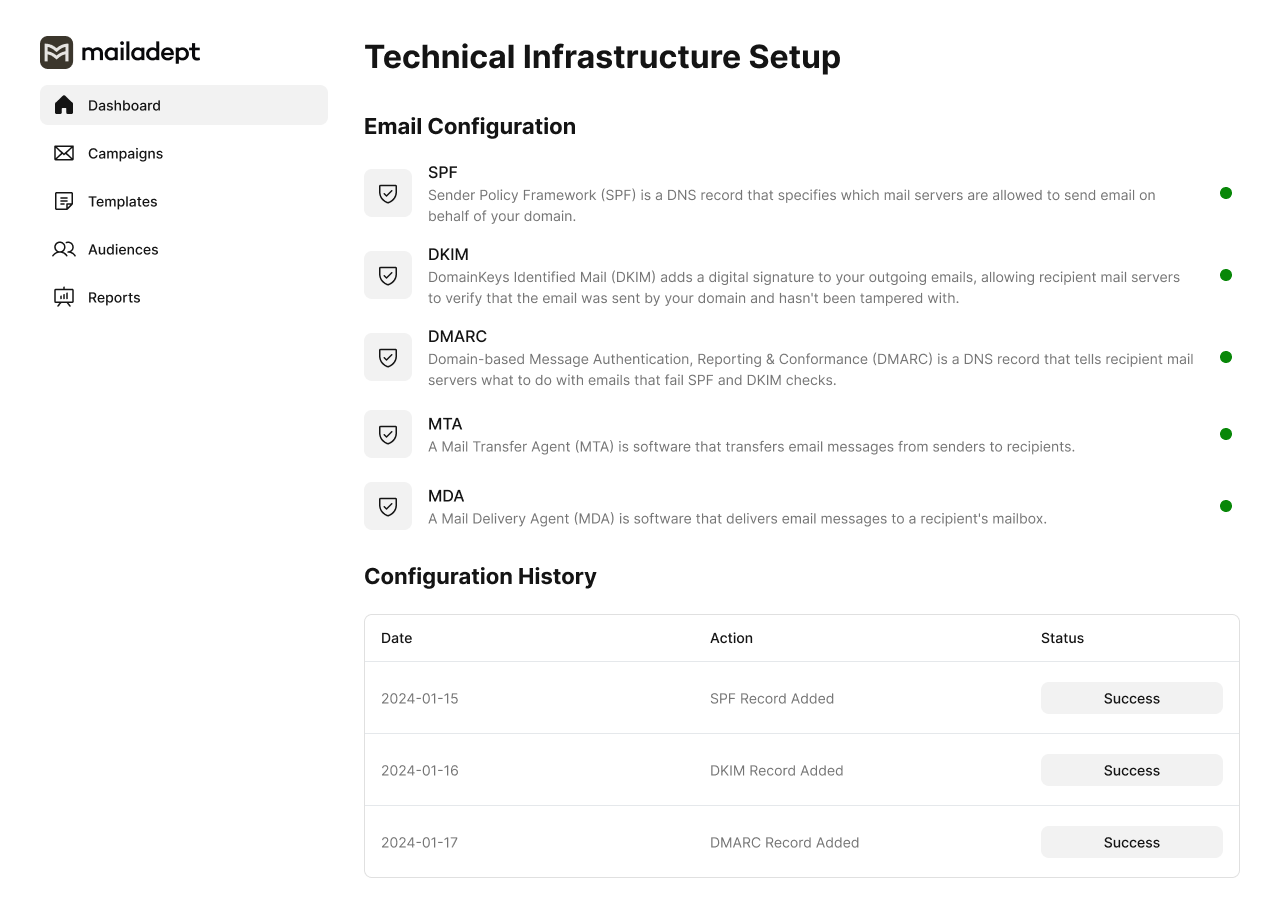Click the green status dot for MTA
Viewport: 1280px width, 909px height.
1226,434
